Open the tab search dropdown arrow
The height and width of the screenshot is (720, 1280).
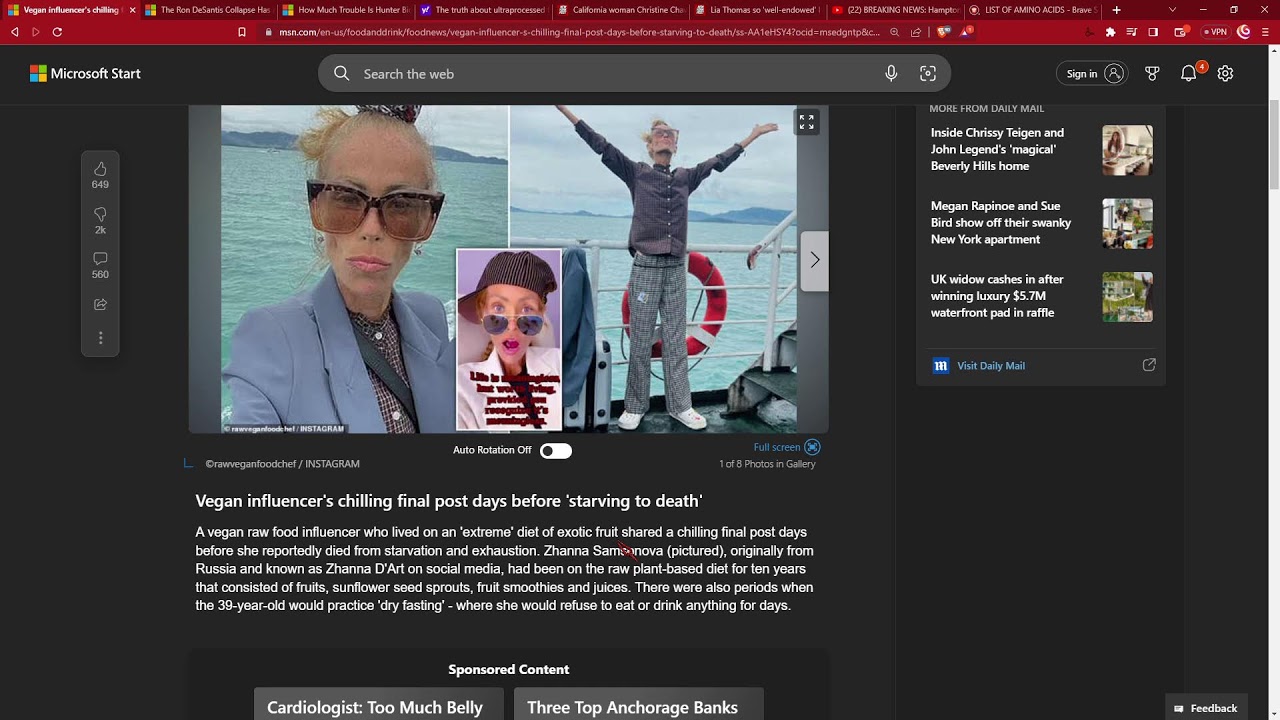tap(1173, 10)
